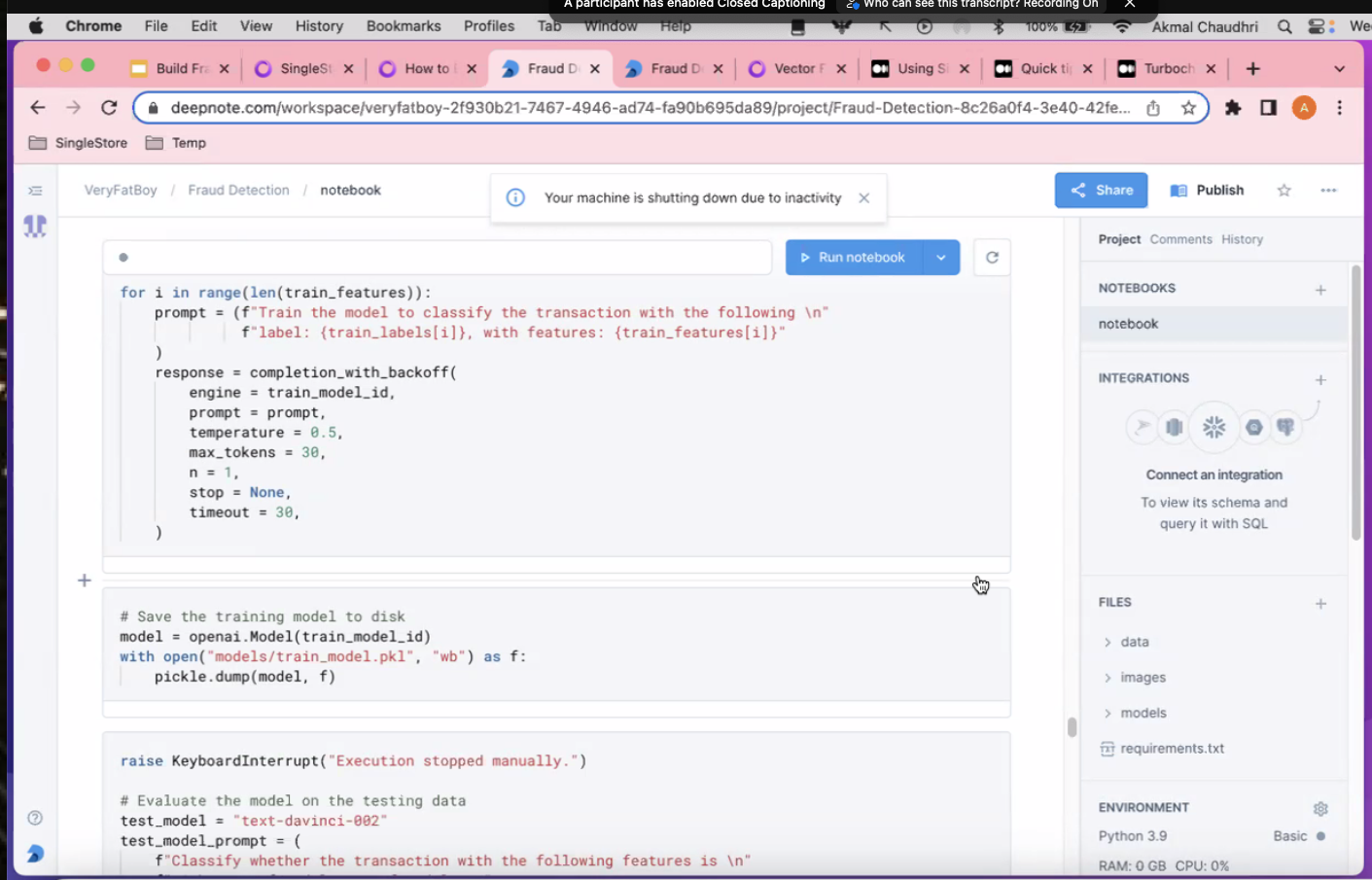Image resolution: width=1372 pixels, height=880 pixels.
Task: Switch to the History tab
Action: [1242, 239]
